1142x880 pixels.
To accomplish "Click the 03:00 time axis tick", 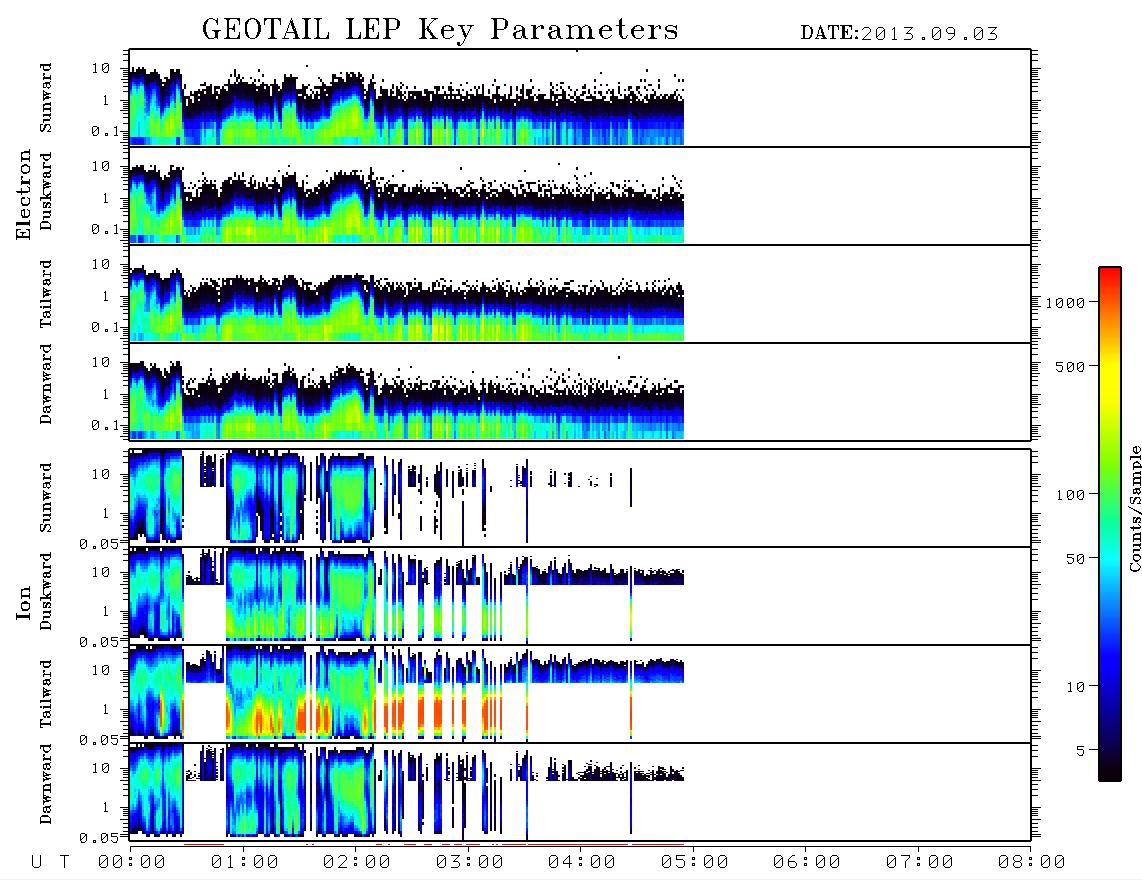I will click(470, 862).
